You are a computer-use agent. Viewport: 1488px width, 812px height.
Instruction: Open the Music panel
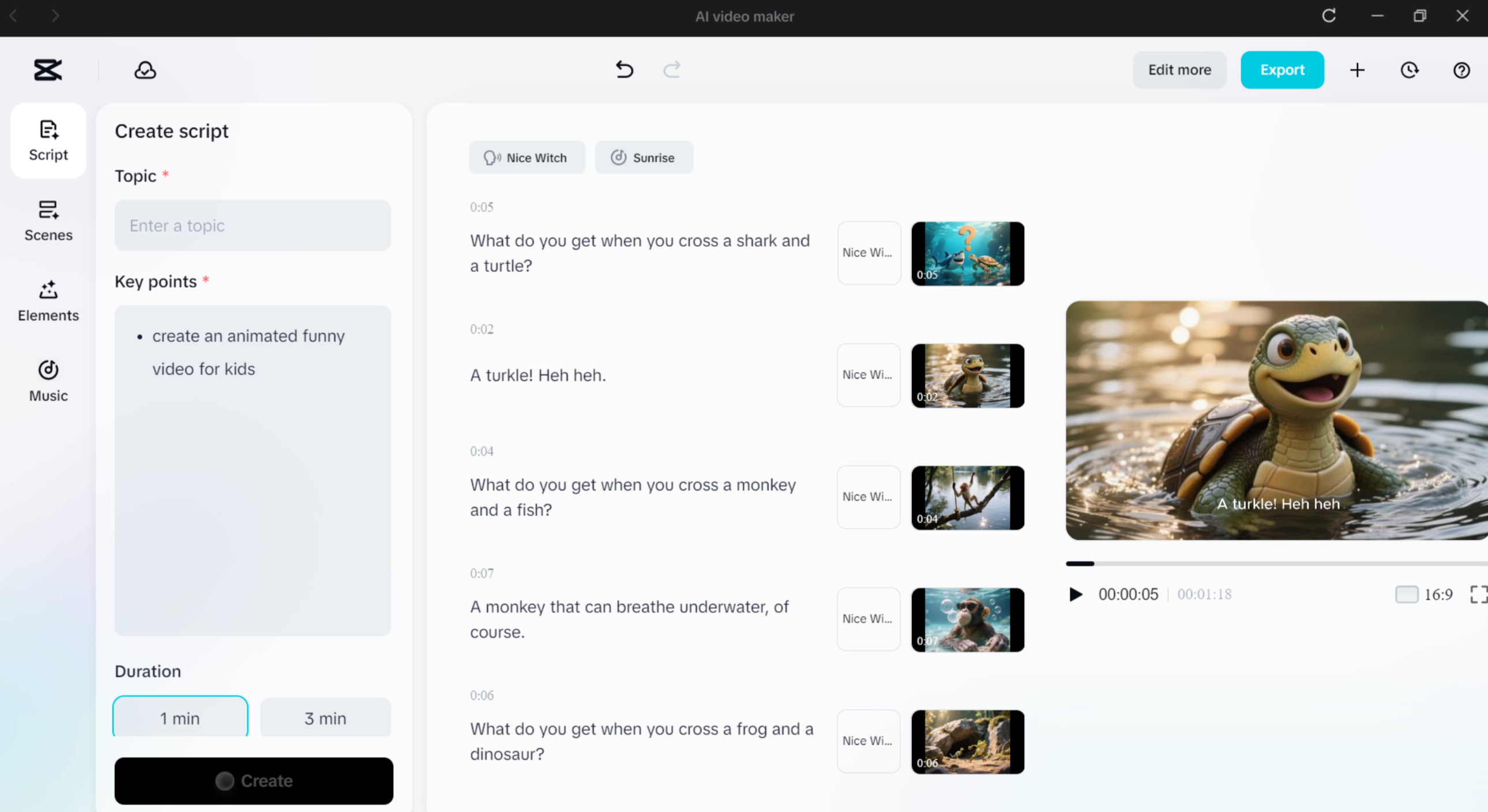pos(48,381)
